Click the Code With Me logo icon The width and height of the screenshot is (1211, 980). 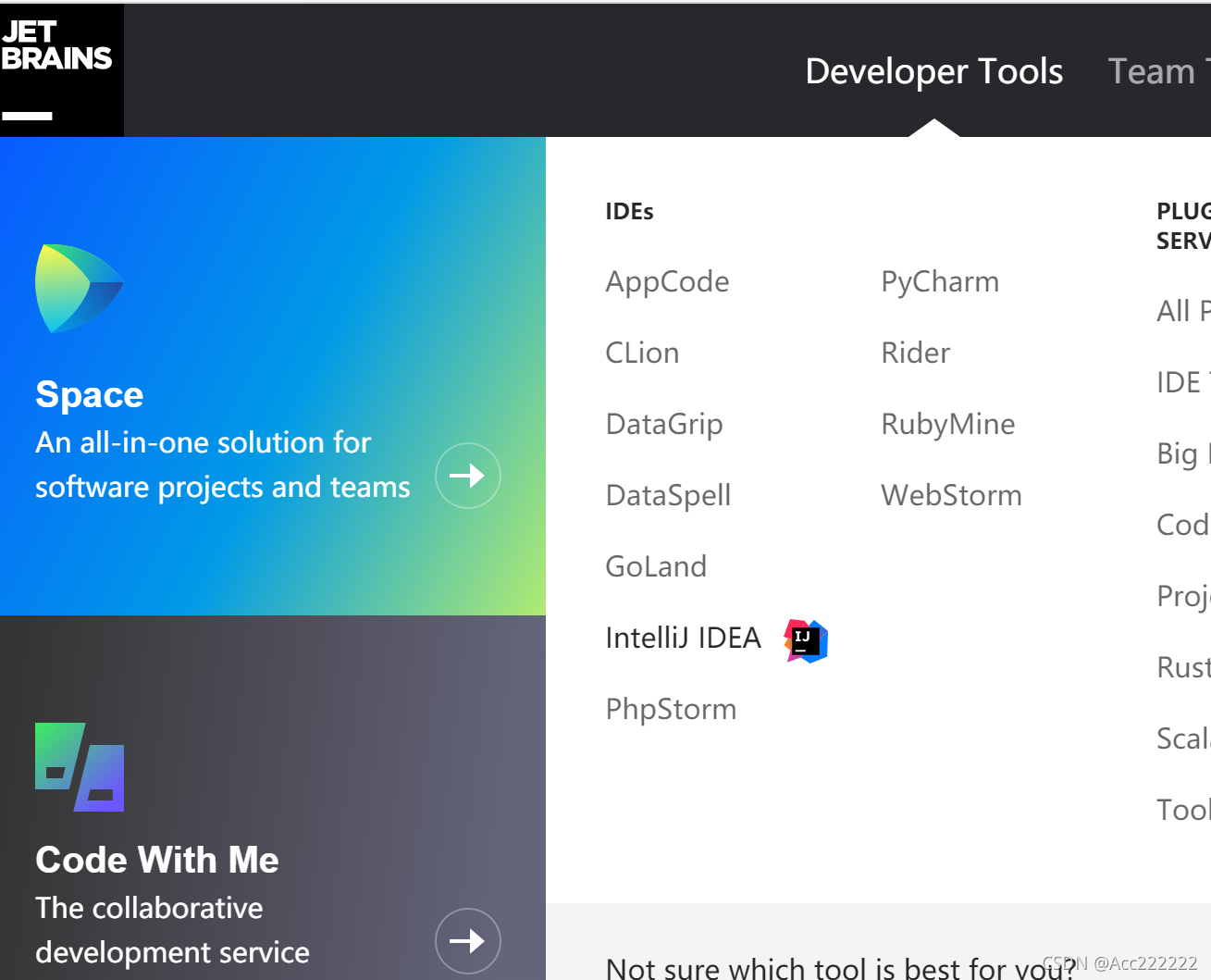[80, 767]
